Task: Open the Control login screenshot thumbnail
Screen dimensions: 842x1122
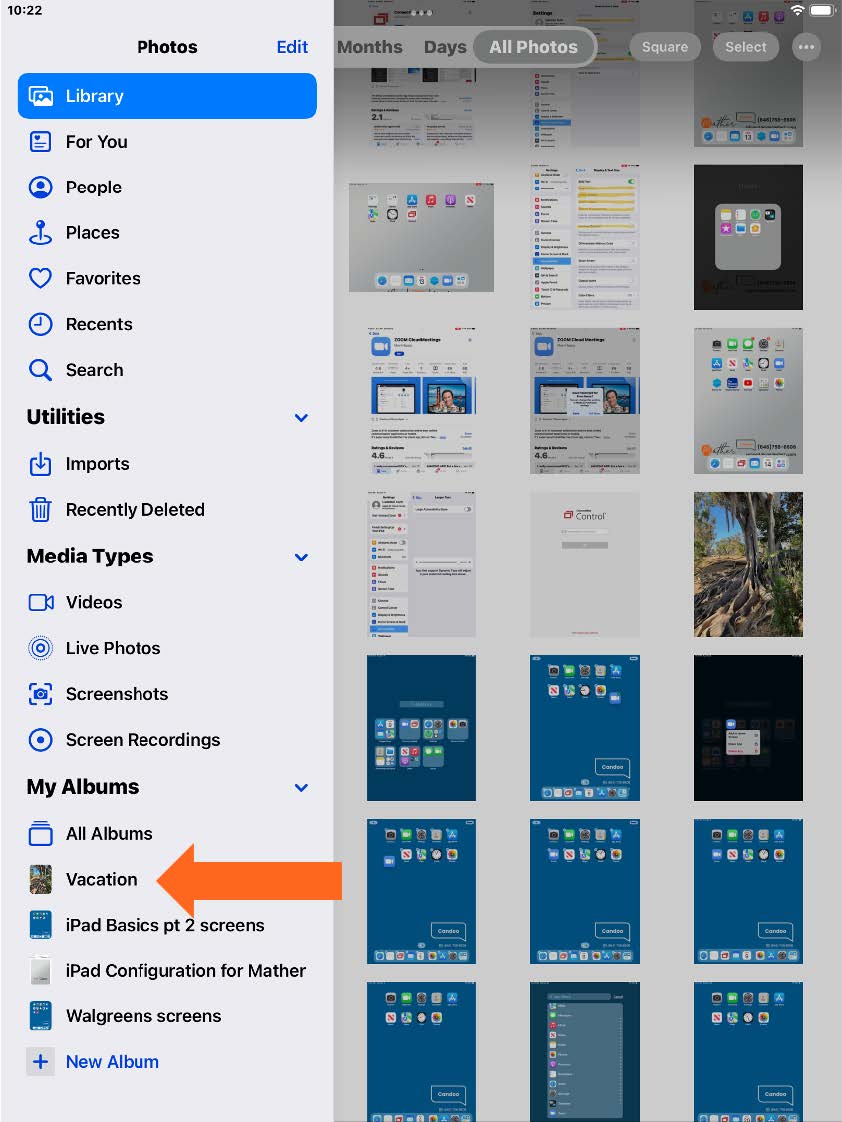Action: 585,565
